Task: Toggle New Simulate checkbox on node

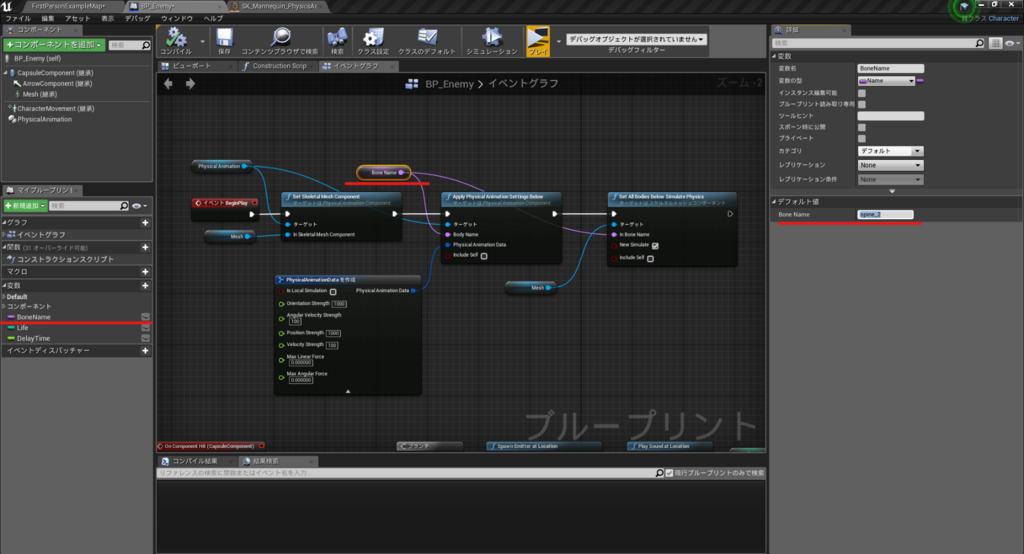Action: [x=655, y=246]
